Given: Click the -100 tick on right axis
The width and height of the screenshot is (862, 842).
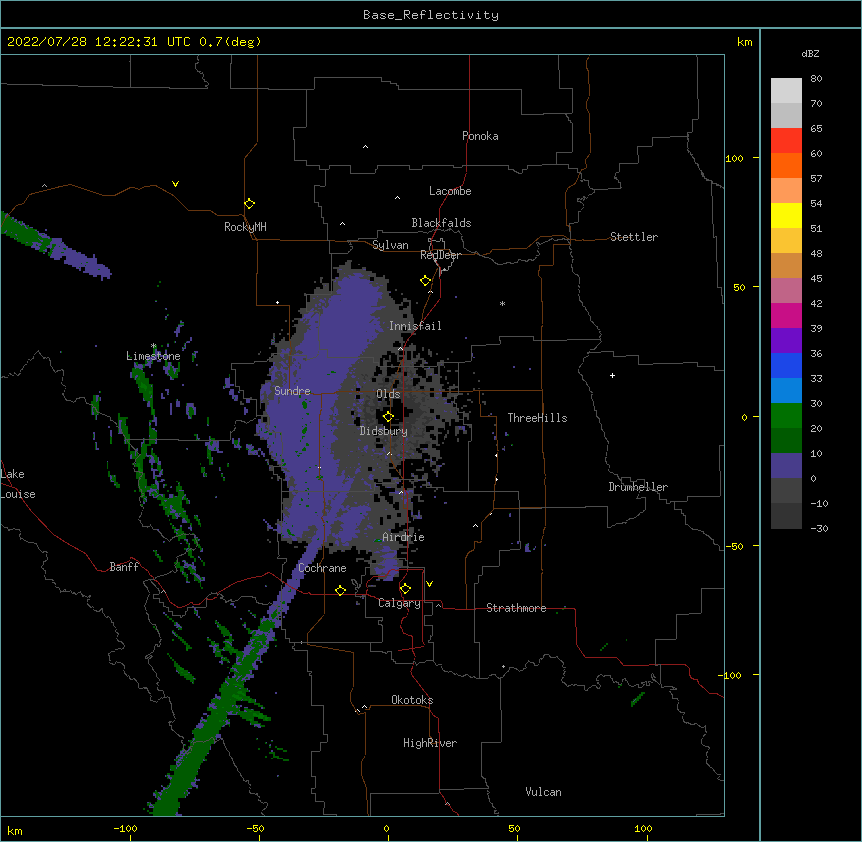Looking at the screenshot, I should (x=731, y=675).
